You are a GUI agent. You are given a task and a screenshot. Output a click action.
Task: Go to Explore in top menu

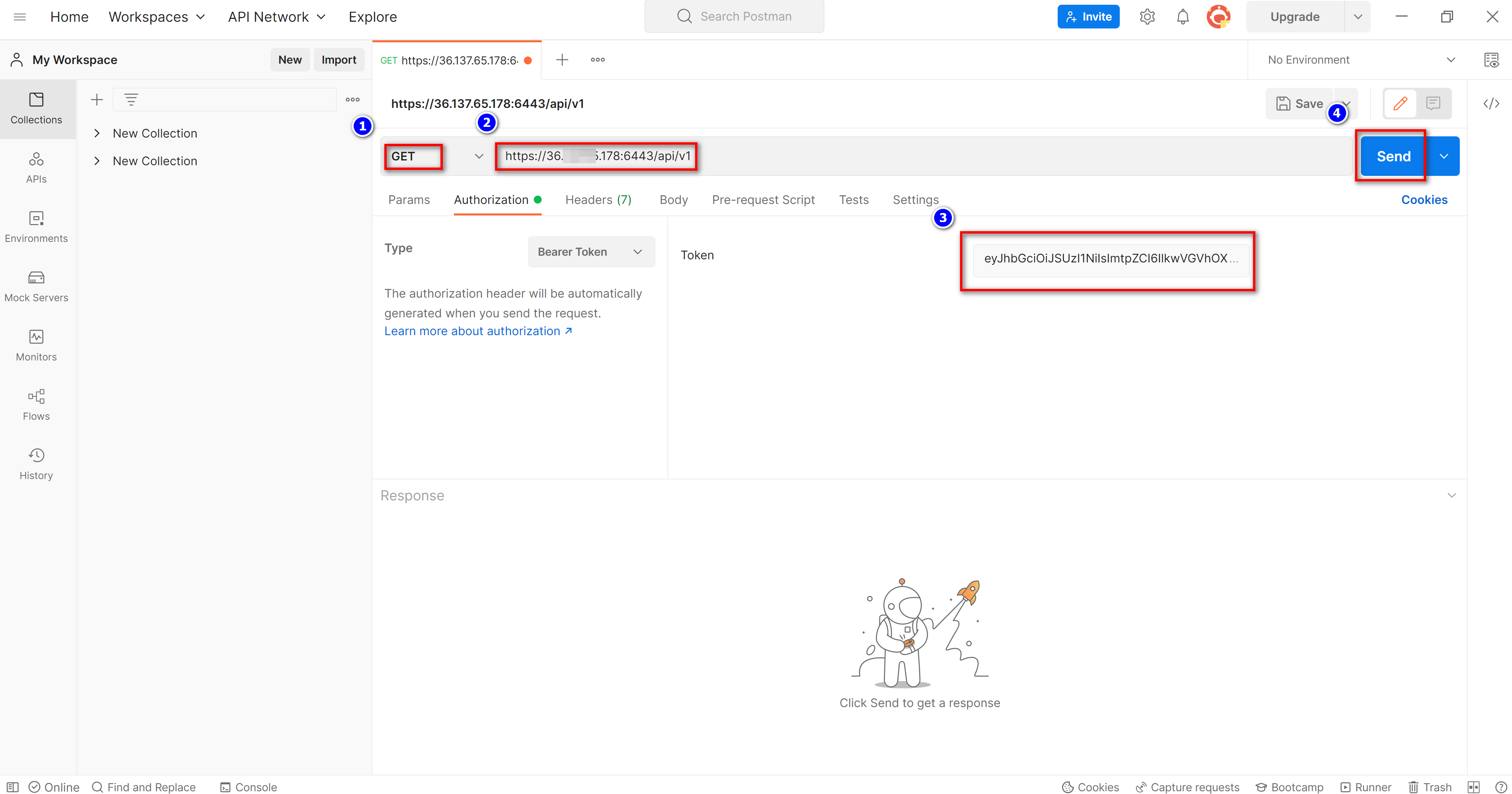click(373, 17)
